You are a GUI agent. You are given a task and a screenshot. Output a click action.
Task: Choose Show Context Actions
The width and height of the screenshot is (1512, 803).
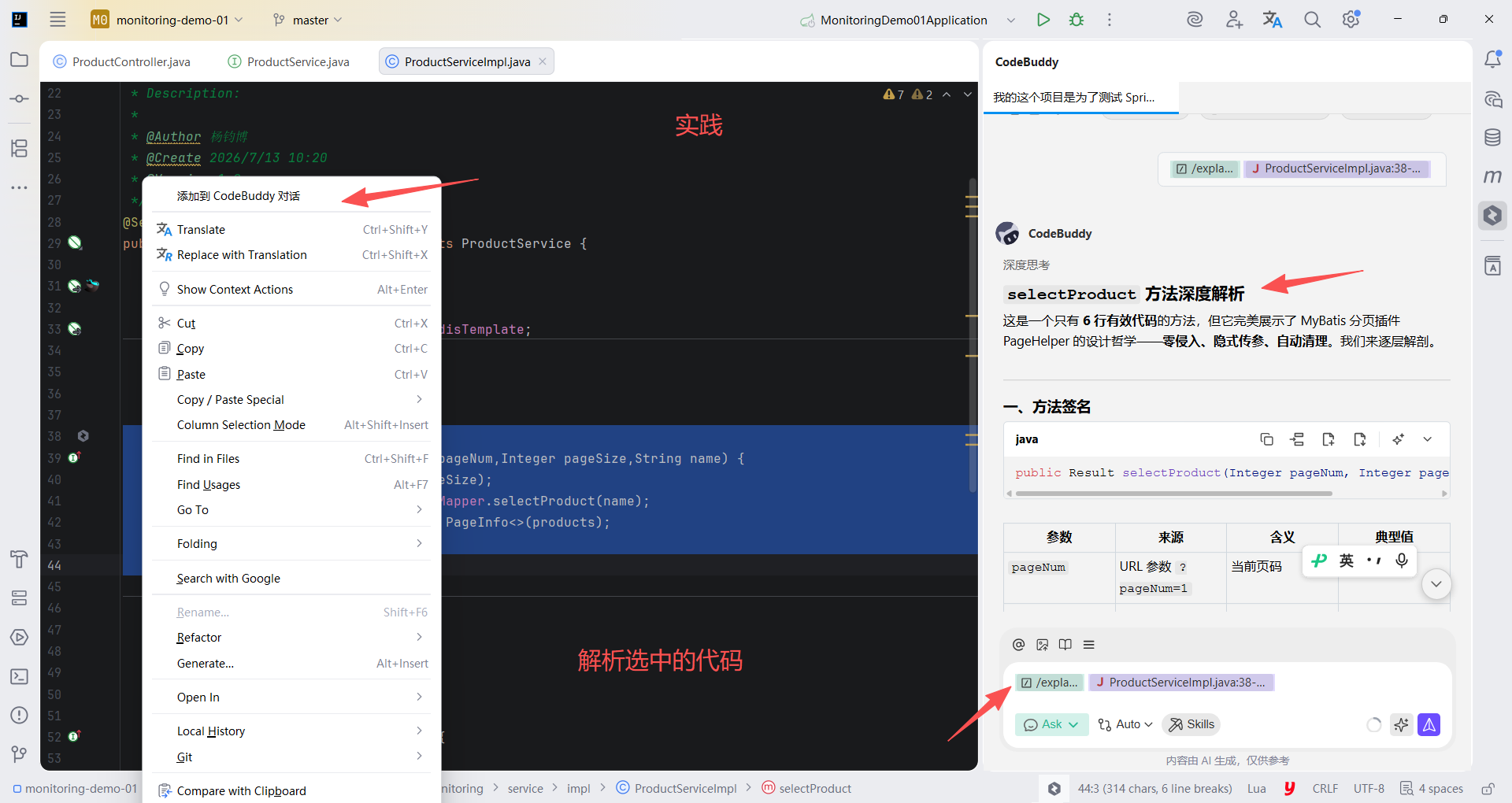coord(291,290)
